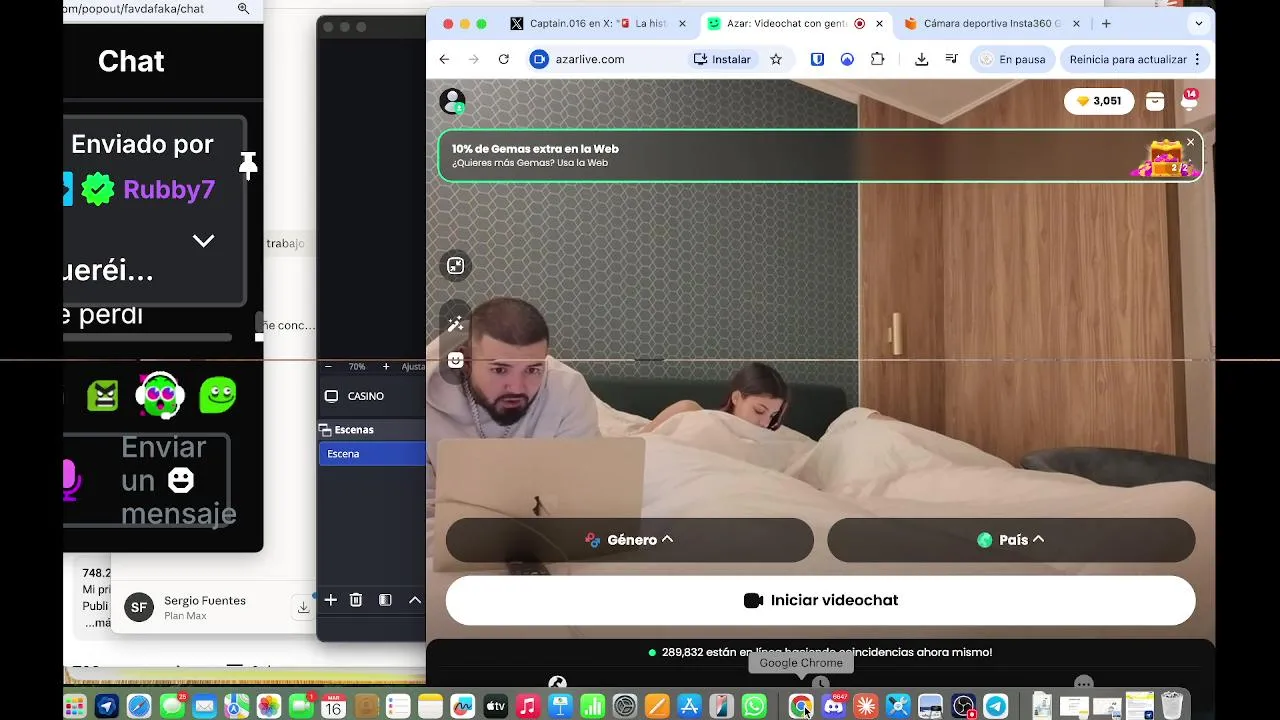
Task: Zoom out OBS preview with minus
Action: tap(328, 367)
